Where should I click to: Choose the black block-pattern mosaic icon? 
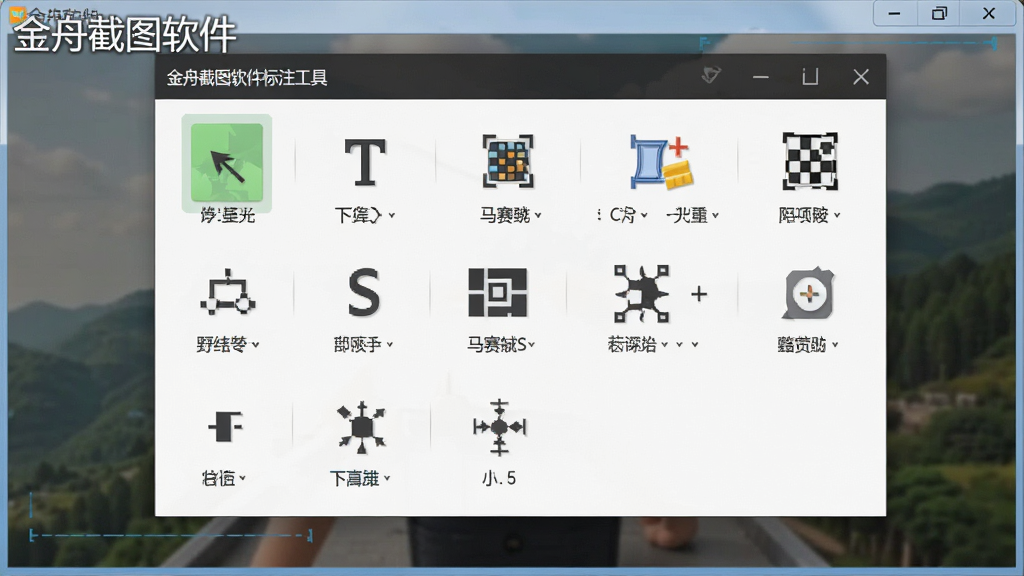coord(498,292)
